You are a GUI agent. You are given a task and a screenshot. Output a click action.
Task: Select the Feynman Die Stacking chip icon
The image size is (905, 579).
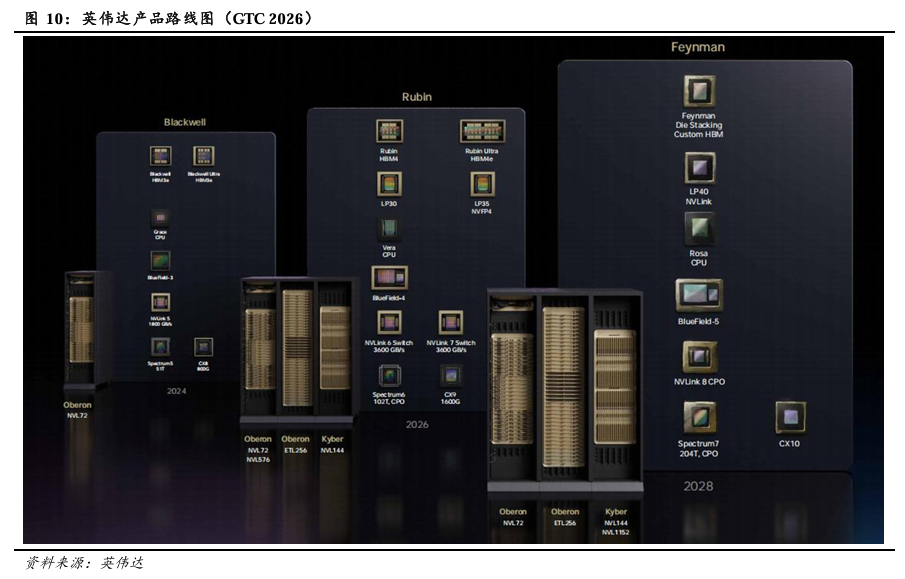click(699, 91)
